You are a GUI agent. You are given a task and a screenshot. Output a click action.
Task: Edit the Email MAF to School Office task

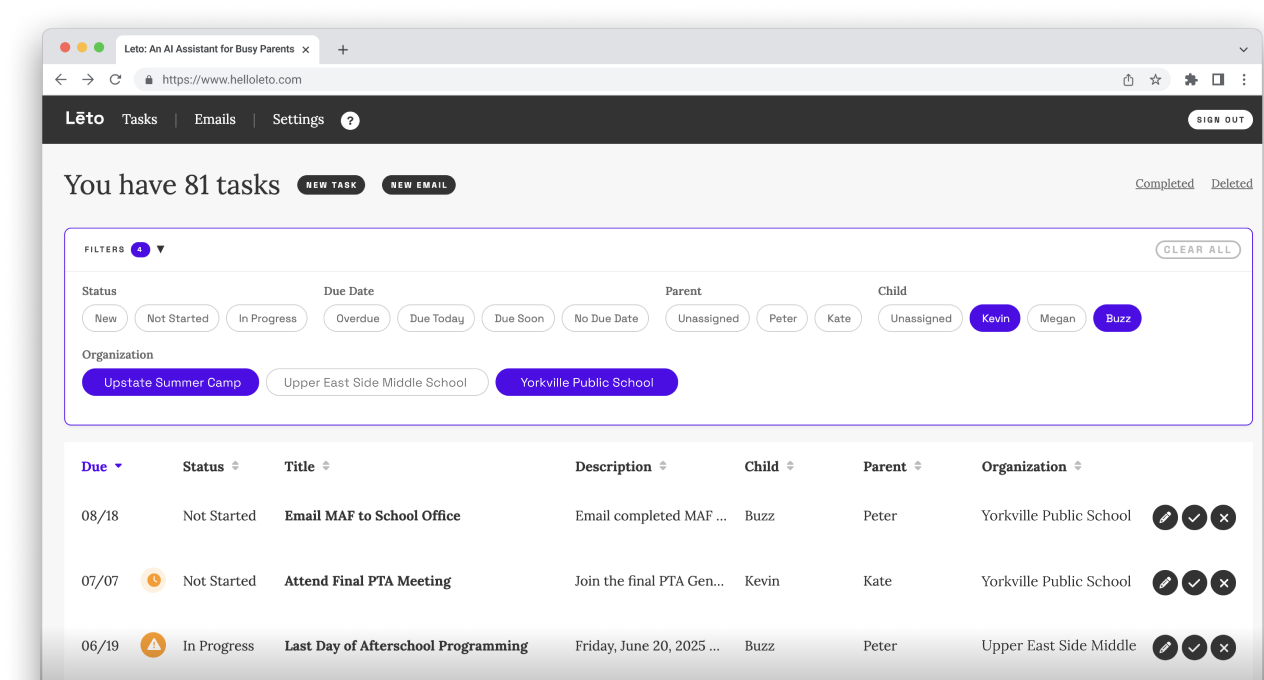(x=1164, y=517)
